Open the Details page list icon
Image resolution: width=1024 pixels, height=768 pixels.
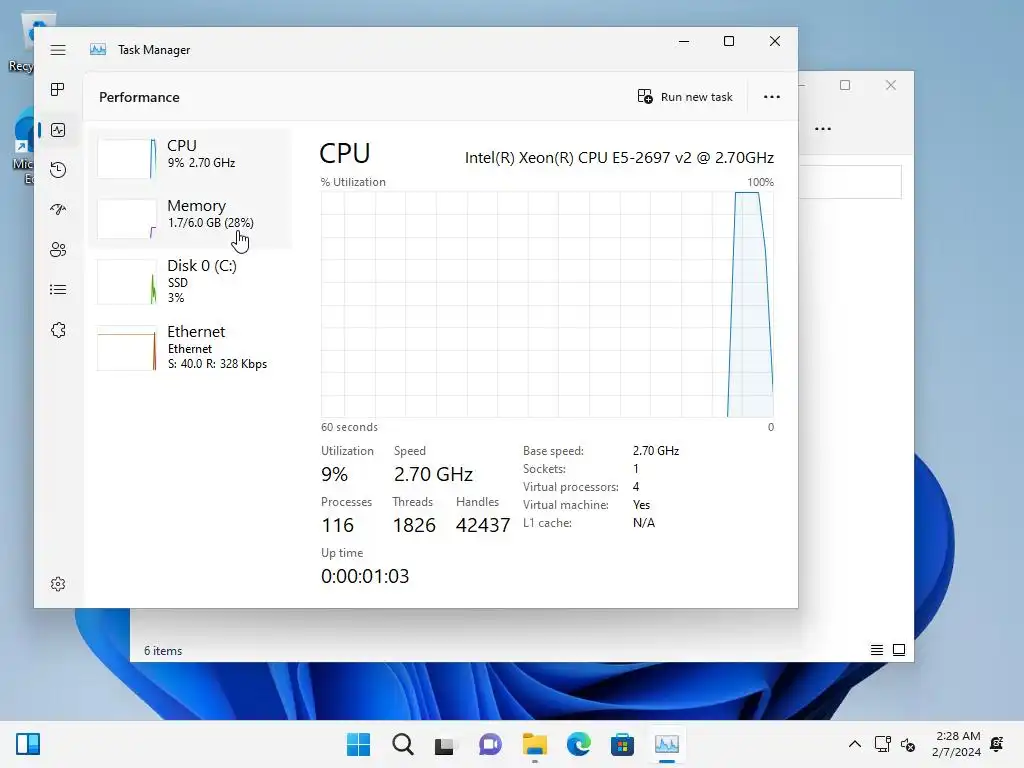[x=58, y=289]
